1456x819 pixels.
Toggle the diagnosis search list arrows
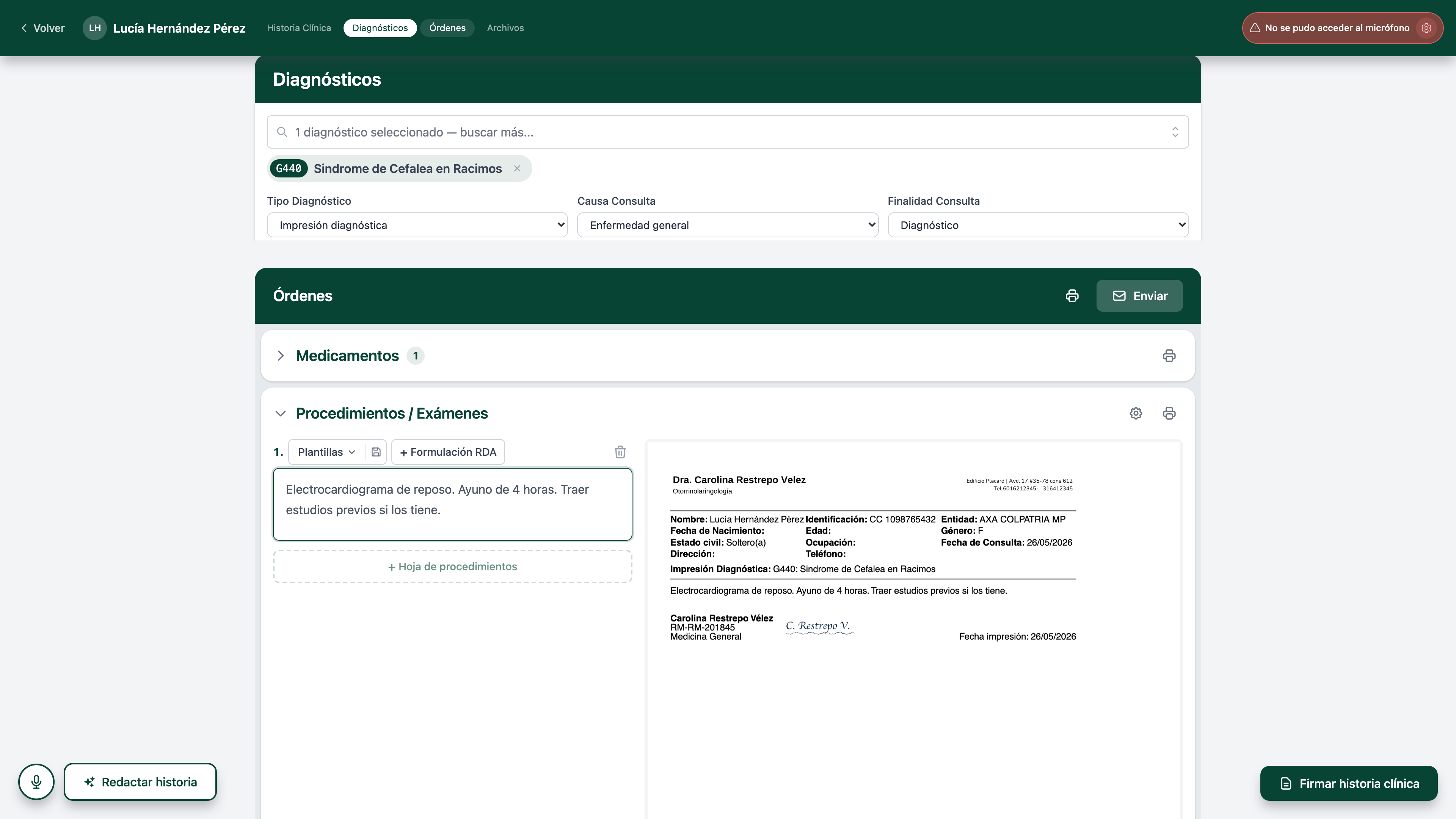click(x=1175, y=132)
